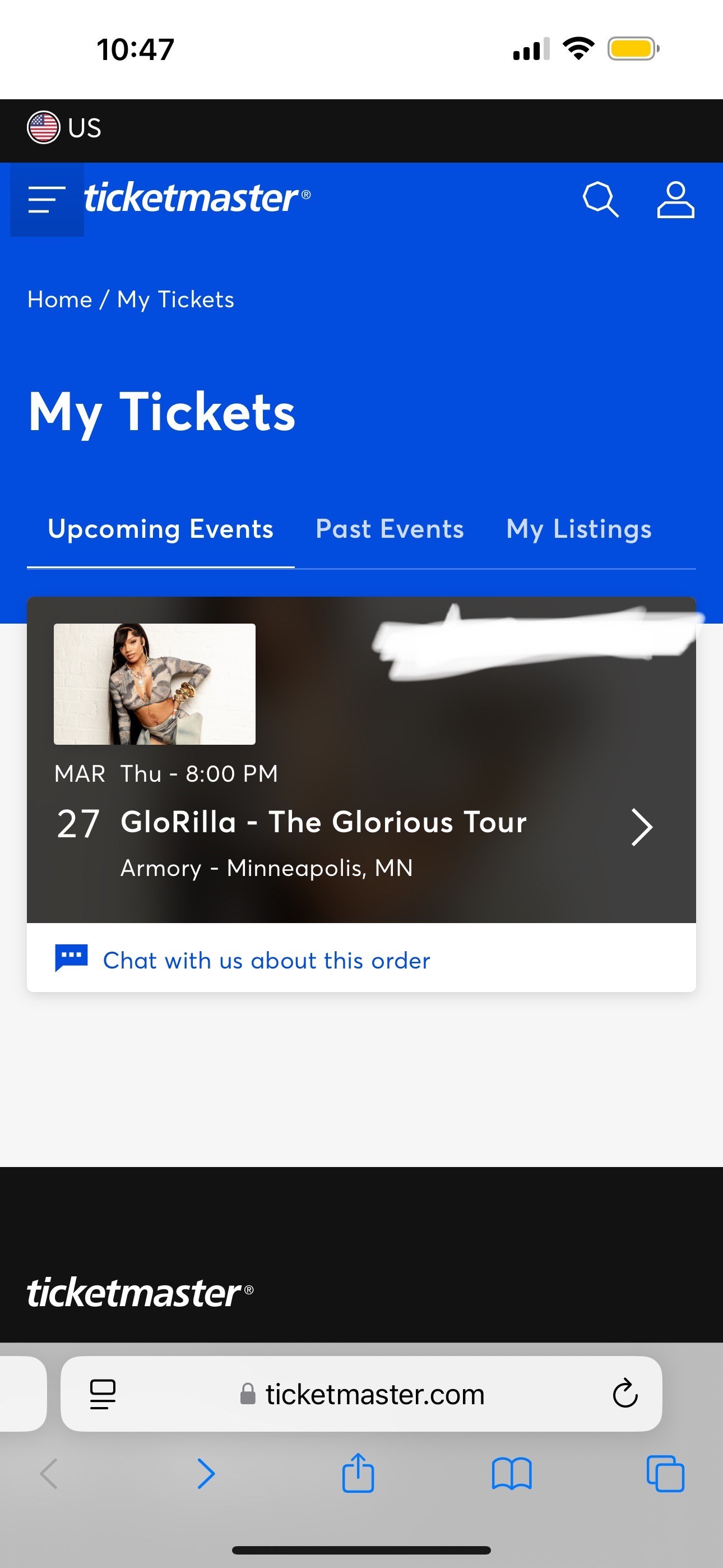Tap the GloRilla event thumbnail image
This screenshot has height=1568, width=723.
coord(155,684)
